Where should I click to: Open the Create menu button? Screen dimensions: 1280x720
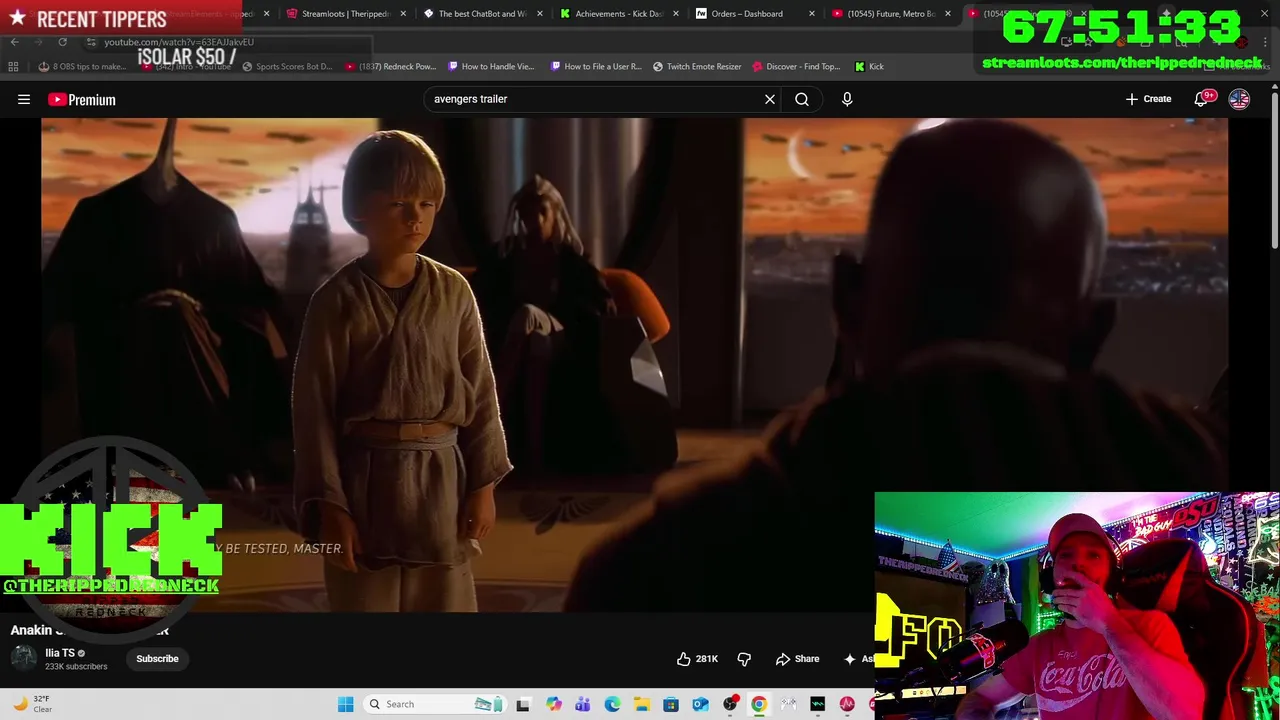tap(1148, 99)
